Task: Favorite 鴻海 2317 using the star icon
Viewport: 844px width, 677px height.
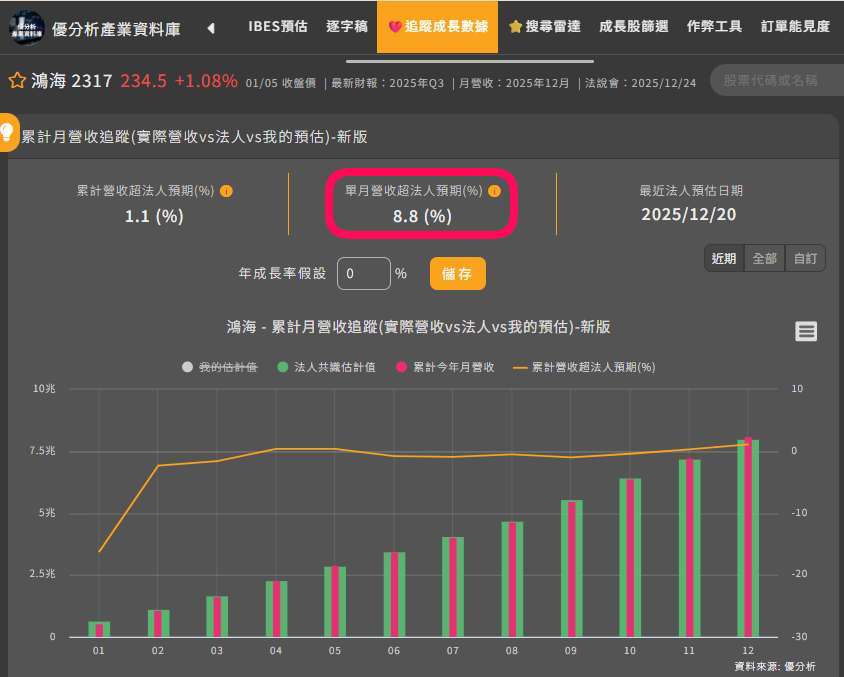Action: point(16,79)
